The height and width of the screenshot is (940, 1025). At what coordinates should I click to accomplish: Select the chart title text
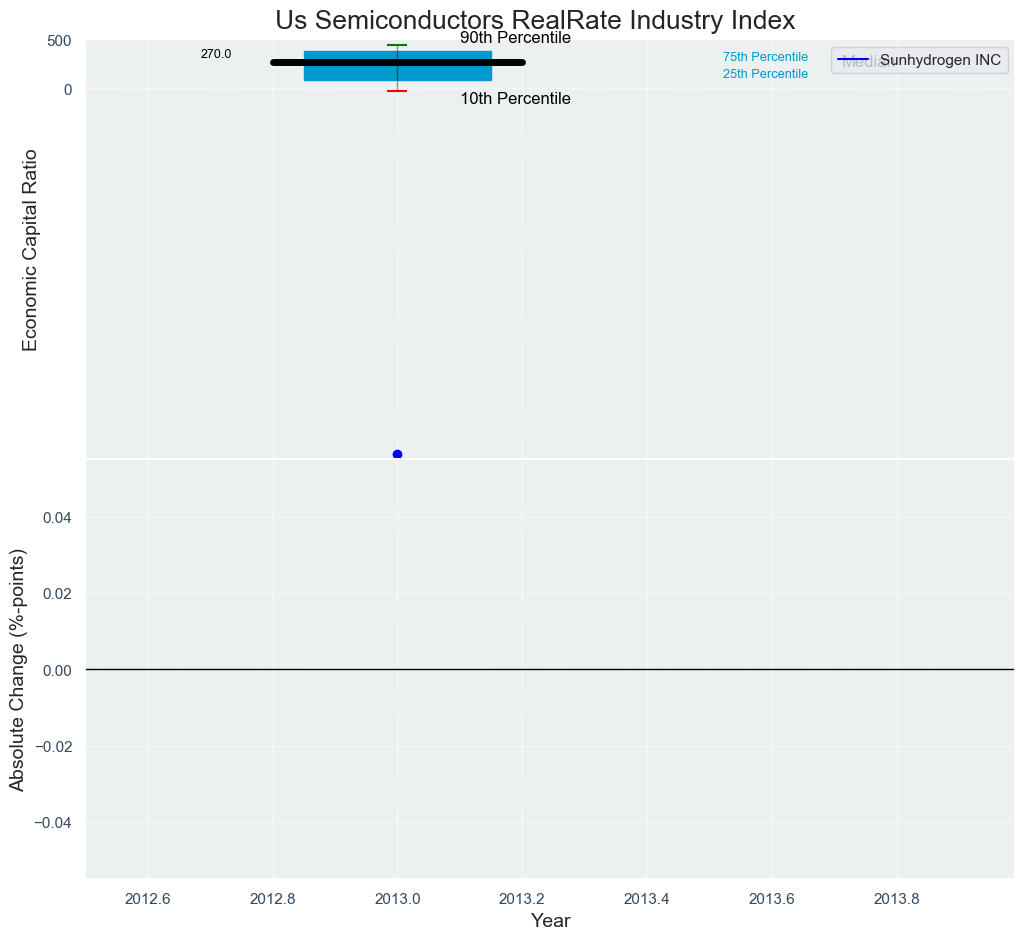535,20
